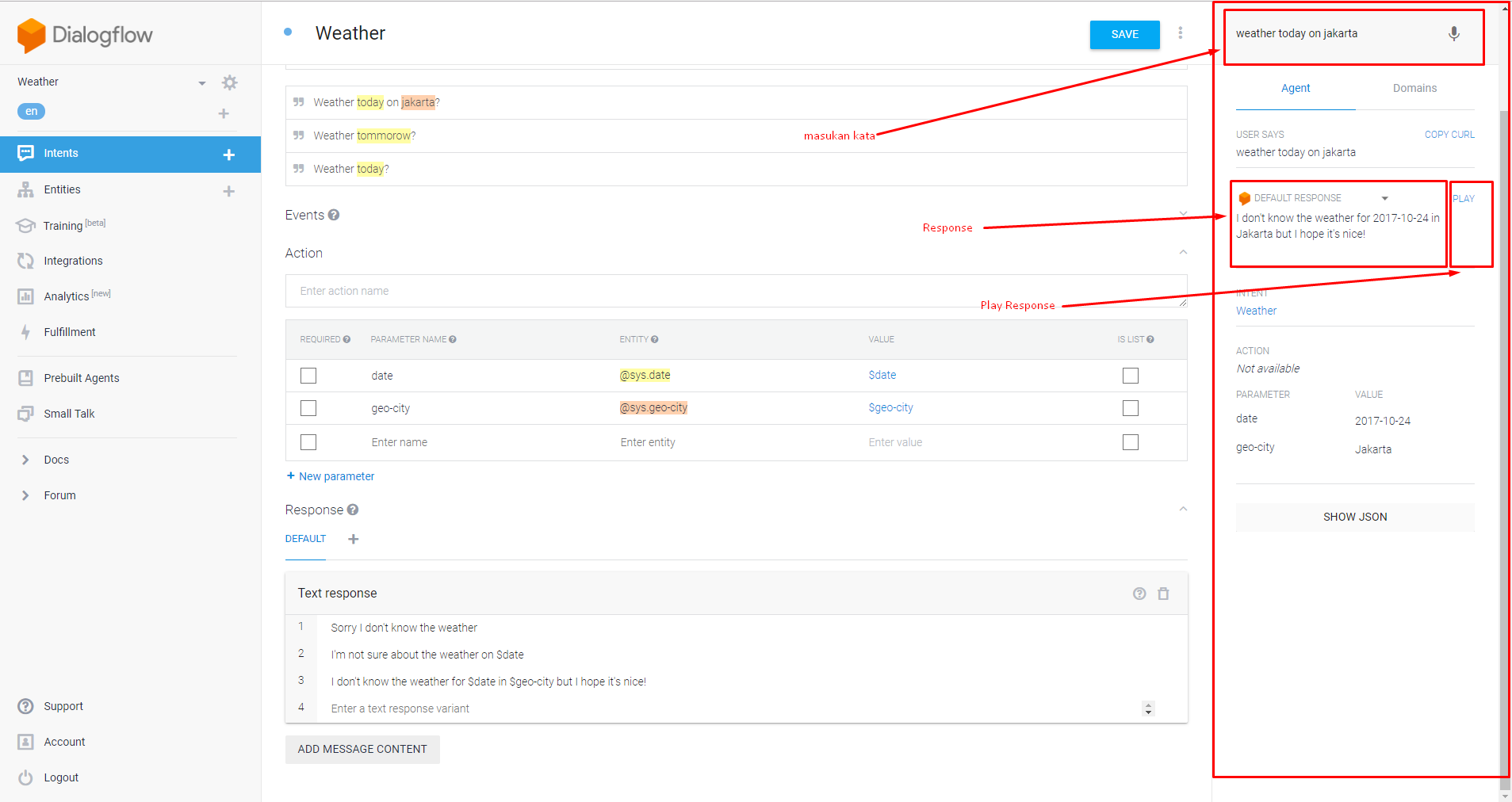Viewport: 1512px width, 802px height.
Task: Create new intent with plus icon
Action: point(229,155)
